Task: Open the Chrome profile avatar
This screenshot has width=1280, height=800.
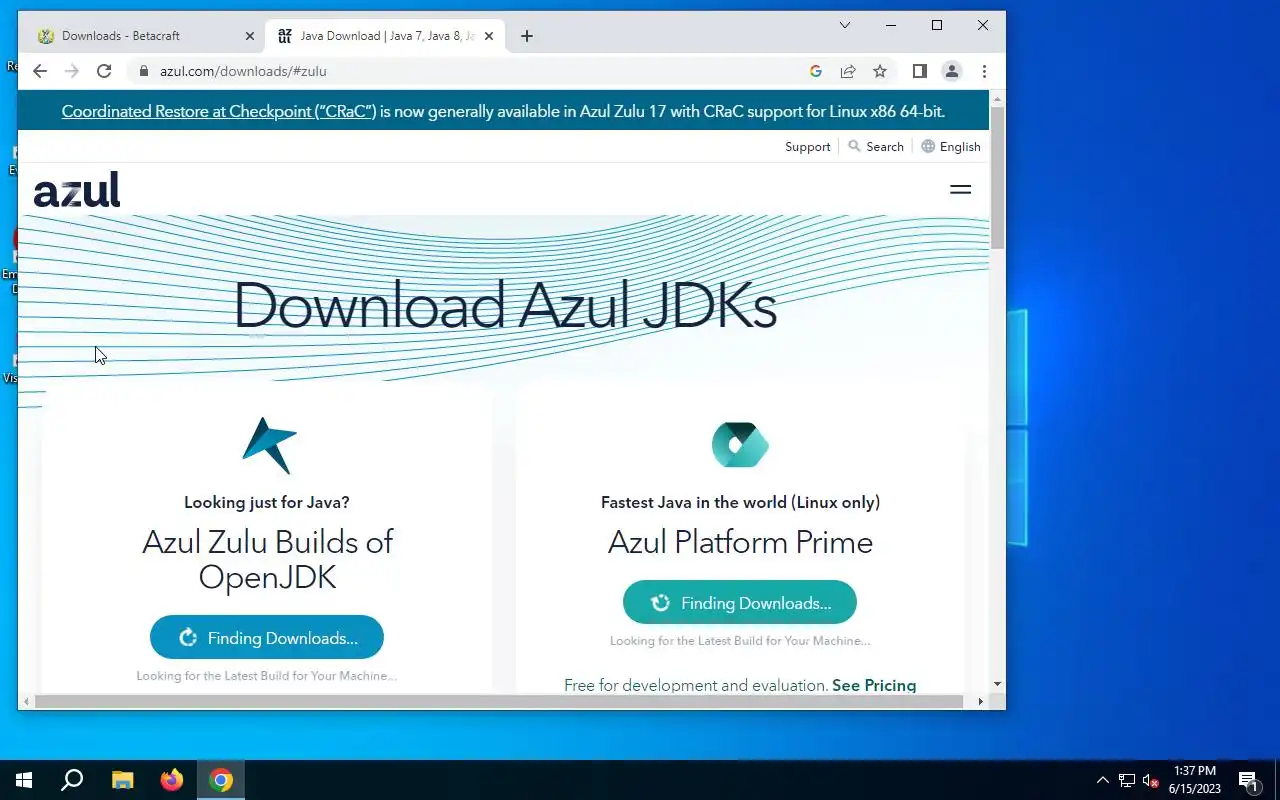Action: 952,71
